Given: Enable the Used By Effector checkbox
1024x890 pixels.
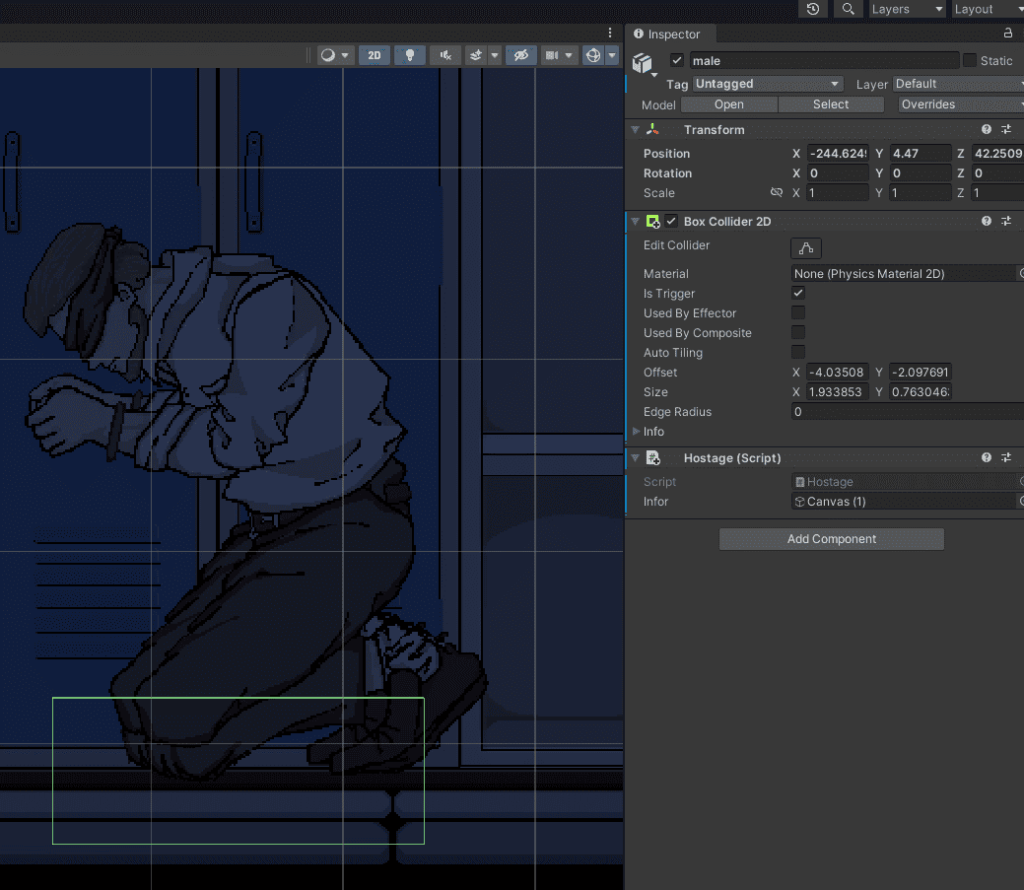Looking at the screenshot, I should [x=798, y=313].
